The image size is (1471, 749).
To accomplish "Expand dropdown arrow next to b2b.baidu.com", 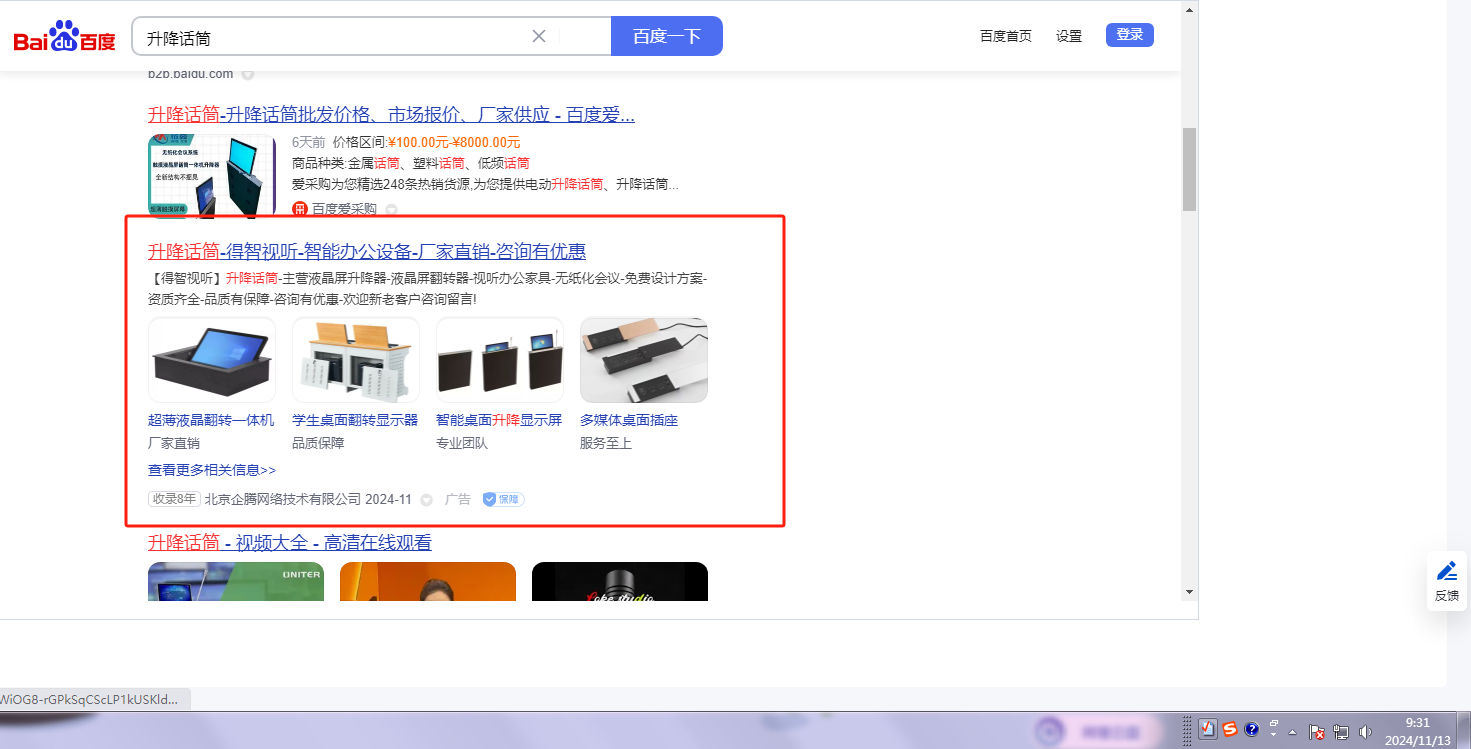I will click(248, 74).
